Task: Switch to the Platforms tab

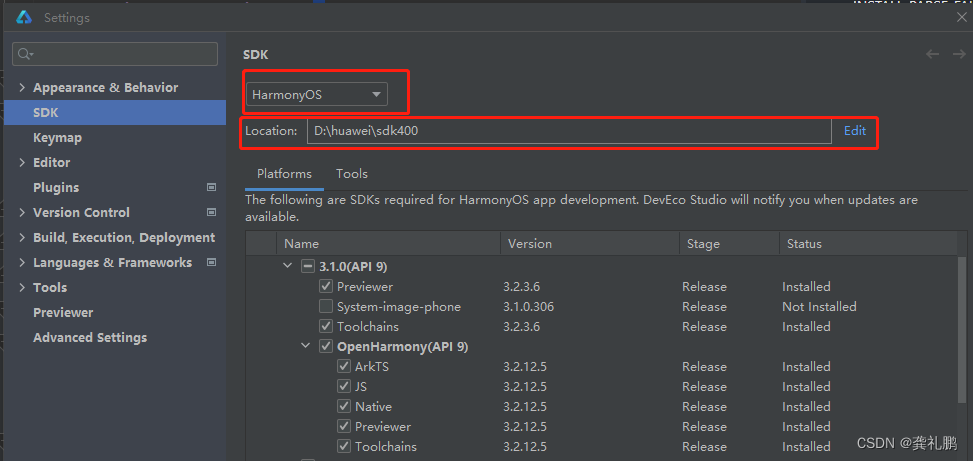Action: point(284,174)
